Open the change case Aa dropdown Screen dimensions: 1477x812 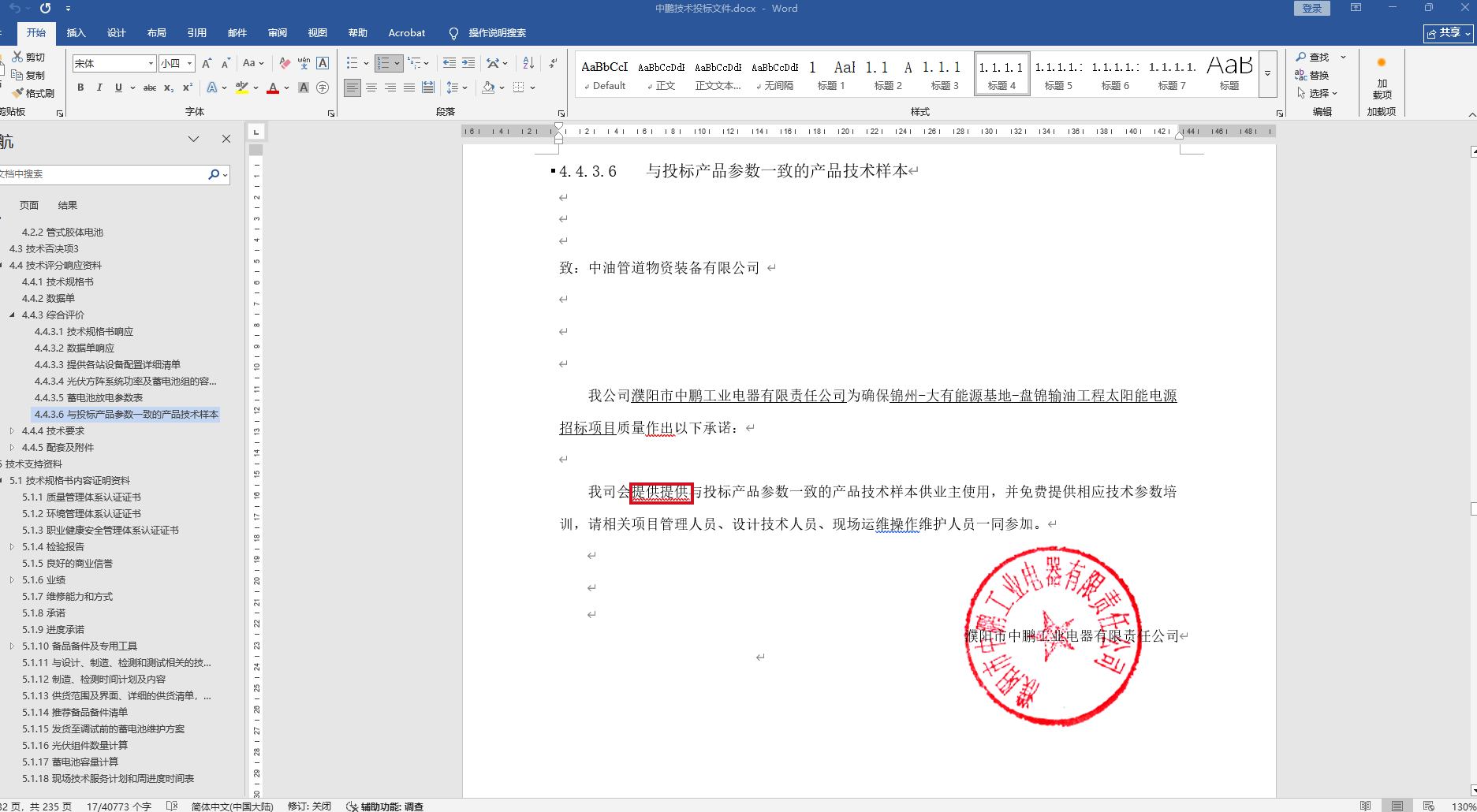point(253,63)
